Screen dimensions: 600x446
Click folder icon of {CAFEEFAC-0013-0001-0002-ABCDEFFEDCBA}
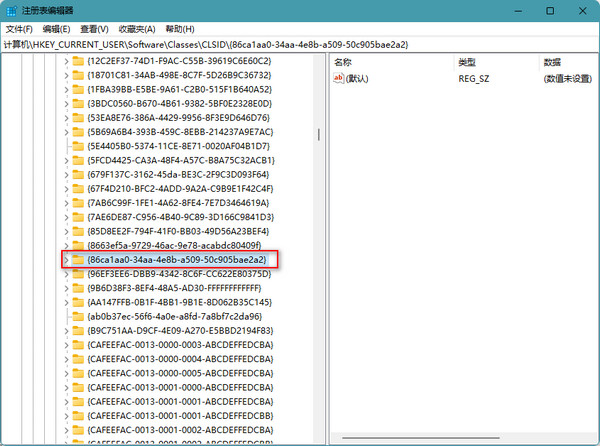tap(78, 430)
